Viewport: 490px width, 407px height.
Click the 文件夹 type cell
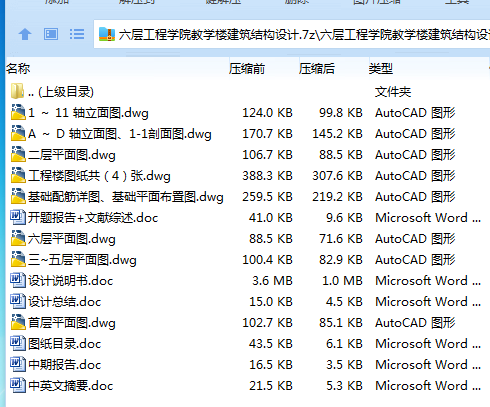coord(393,92)
